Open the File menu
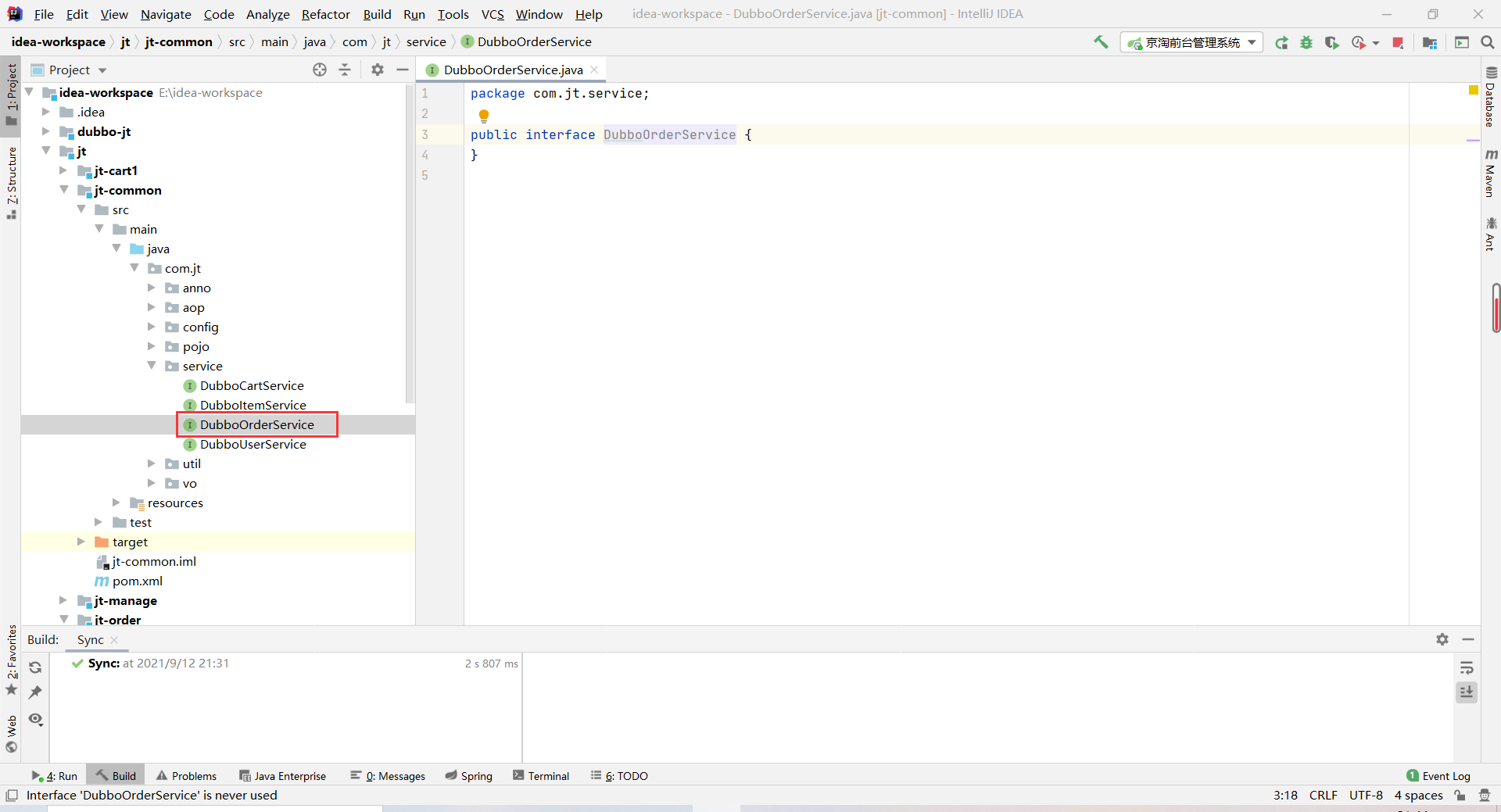Viewport: 1501px width, 812px height. click(44, 14)
